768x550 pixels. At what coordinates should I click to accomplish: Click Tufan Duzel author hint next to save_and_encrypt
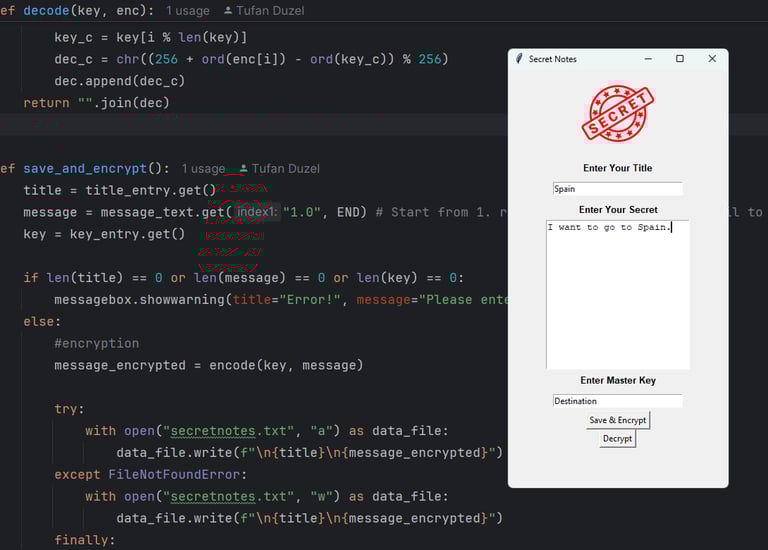pyautogui.click(x=286, y=169)
